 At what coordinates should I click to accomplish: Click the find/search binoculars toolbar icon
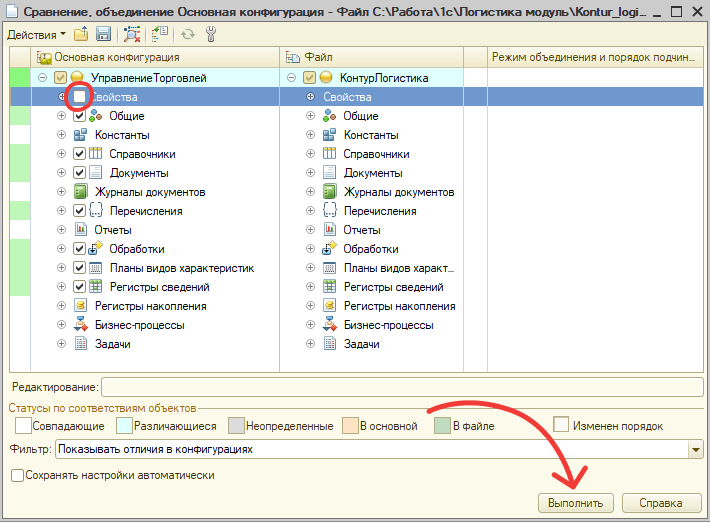pos(132,34)
